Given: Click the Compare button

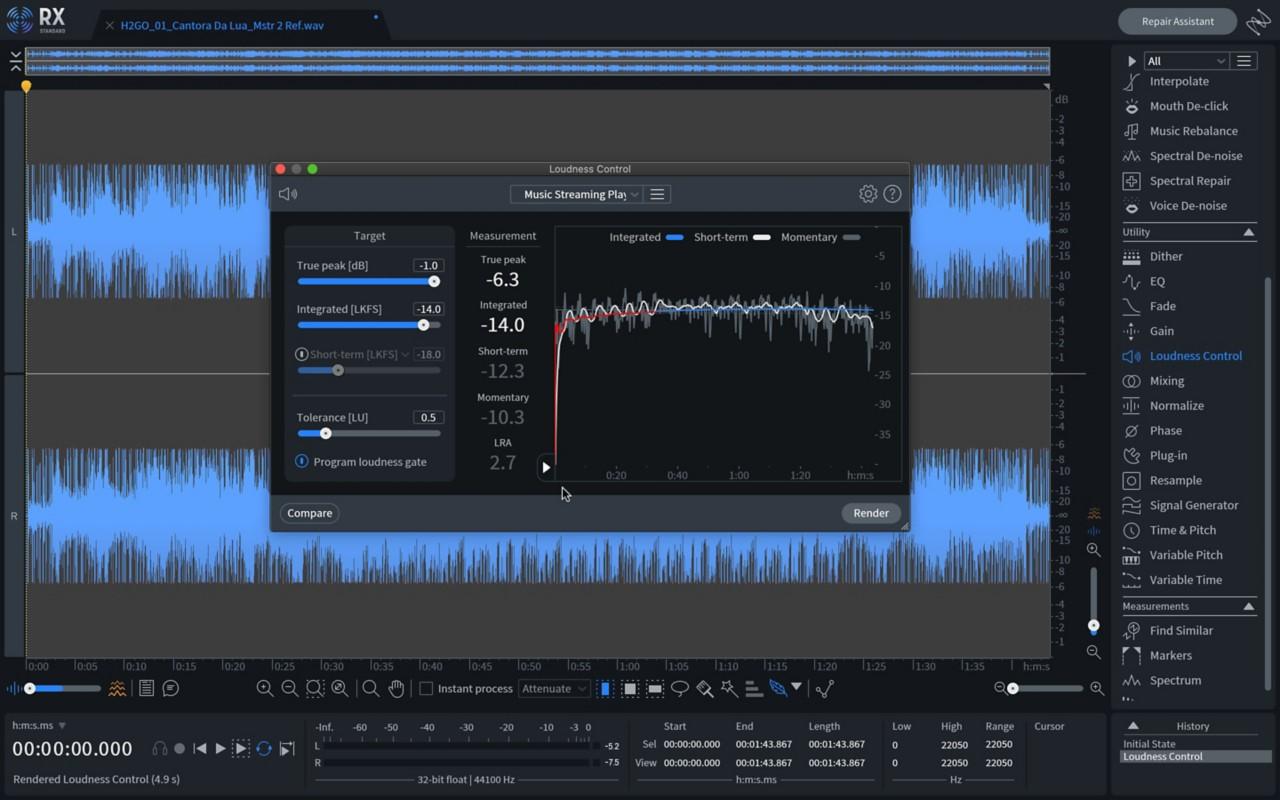Looking at the screenshot, I should (309, 513).
